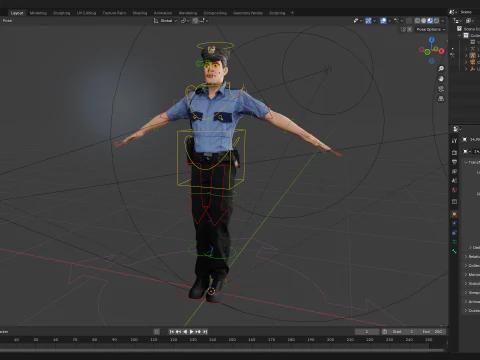Switch to the Shading workspace tab
This screenshot has height=360, width=480.
click(140, 13)
